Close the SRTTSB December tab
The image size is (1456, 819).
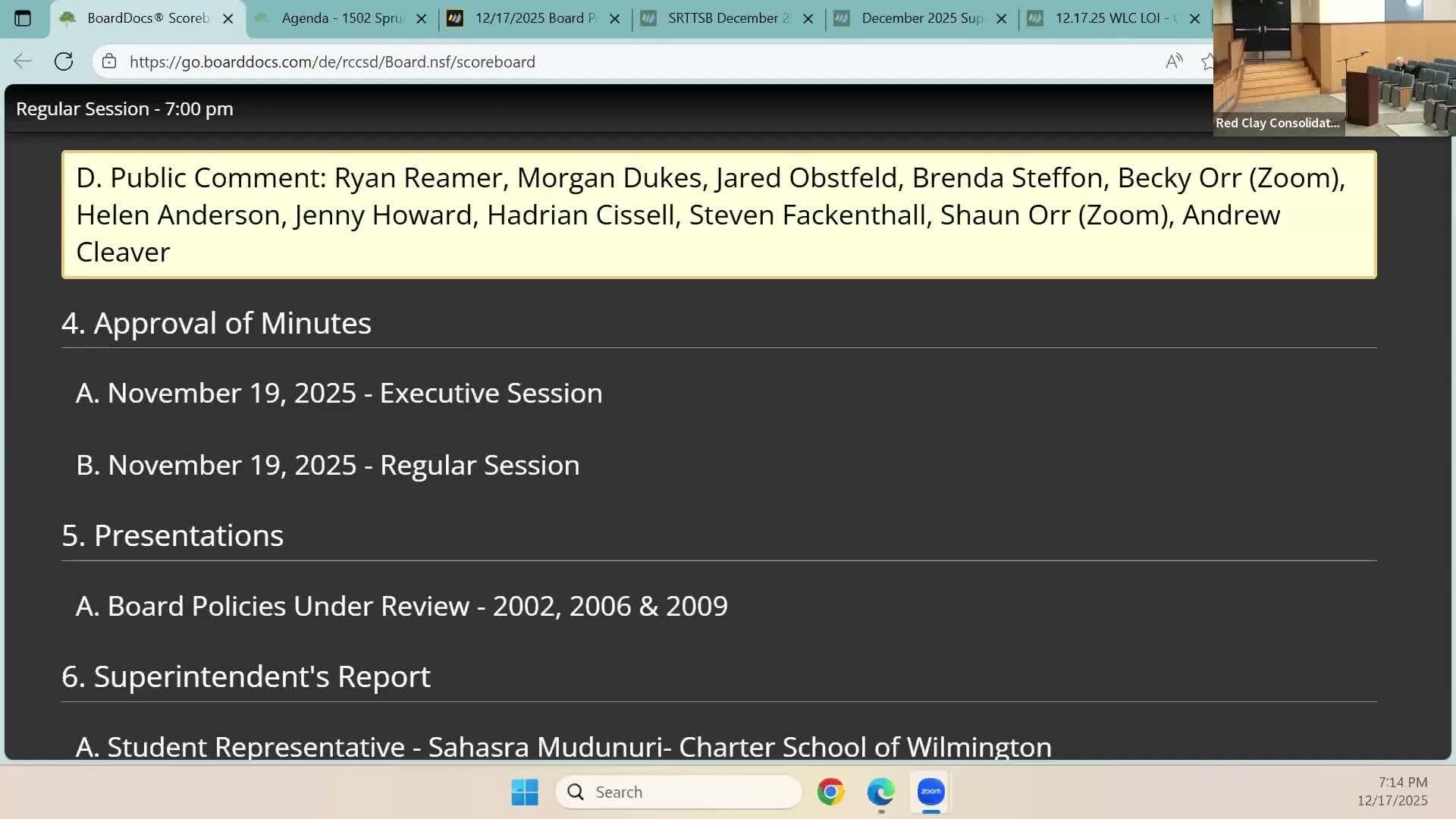(x=808, y=19)
